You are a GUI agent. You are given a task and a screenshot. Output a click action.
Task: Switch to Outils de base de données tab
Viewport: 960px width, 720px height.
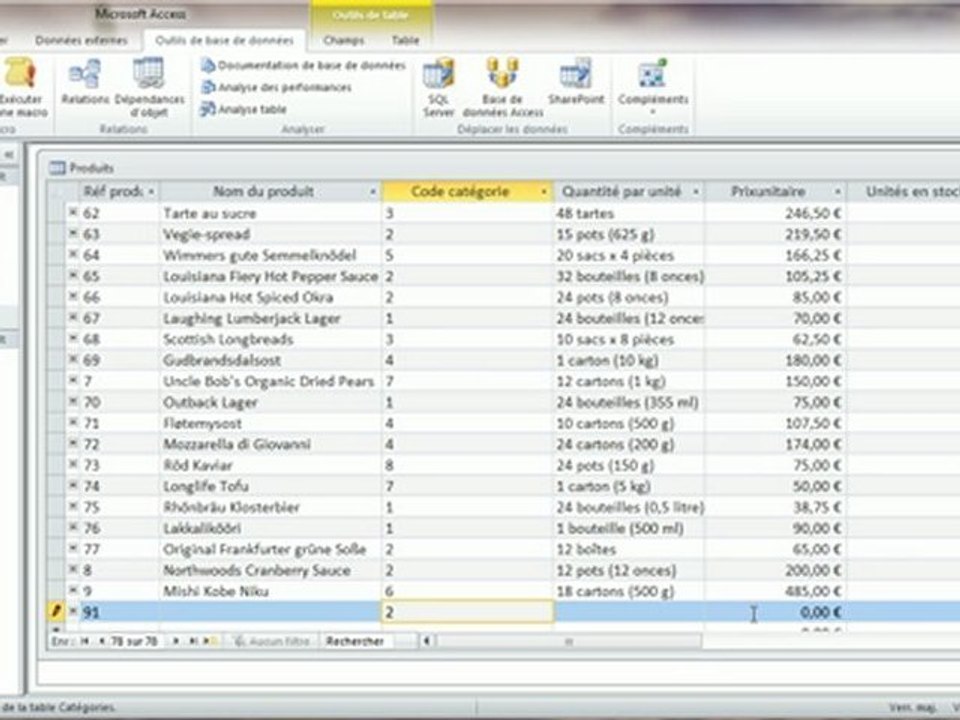(224, 40)
